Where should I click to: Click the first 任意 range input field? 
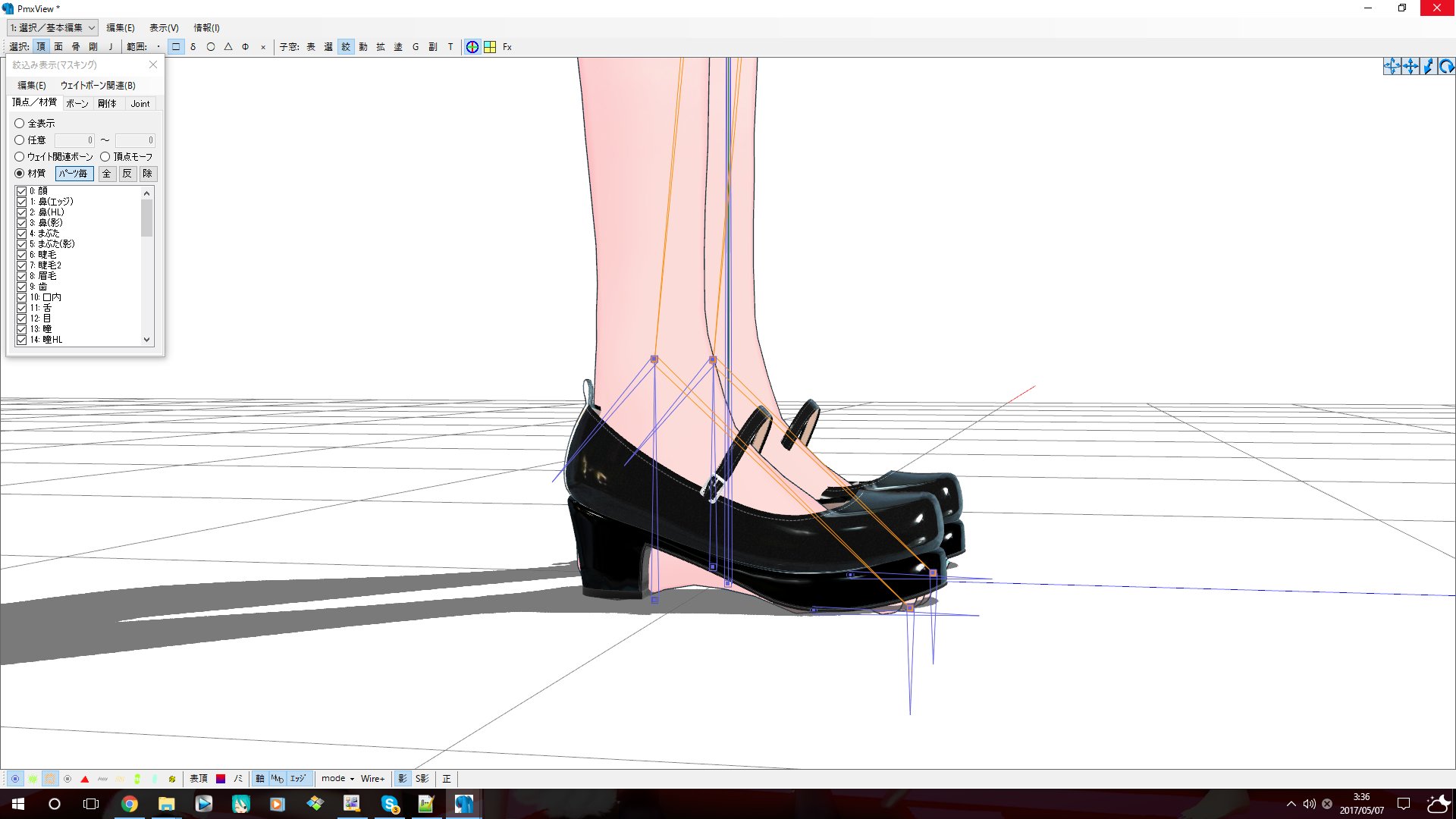[74, 140]
